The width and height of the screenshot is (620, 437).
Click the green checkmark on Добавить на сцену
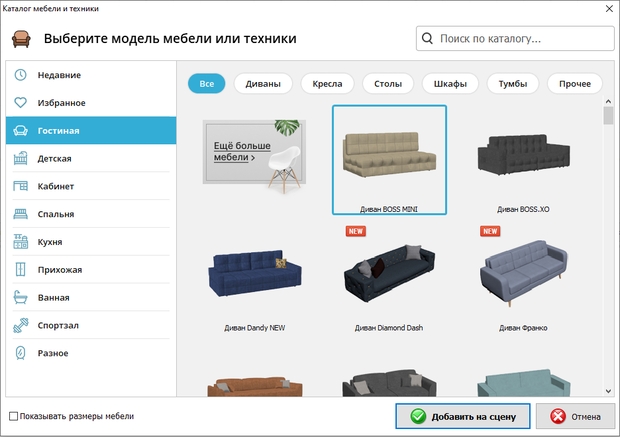[418, 416]
